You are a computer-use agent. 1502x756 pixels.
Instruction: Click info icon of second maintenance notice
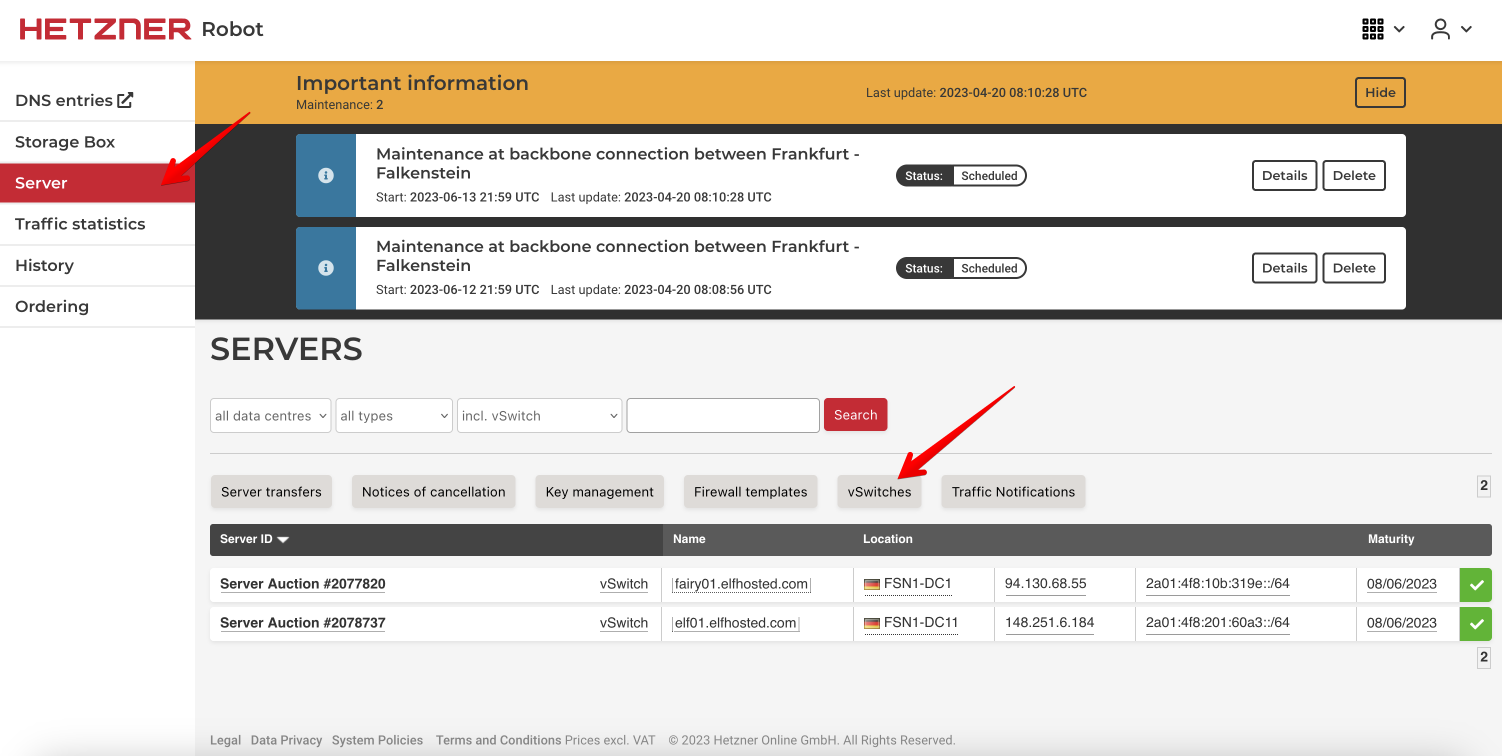pyautogui.click(x=325, y=268)
